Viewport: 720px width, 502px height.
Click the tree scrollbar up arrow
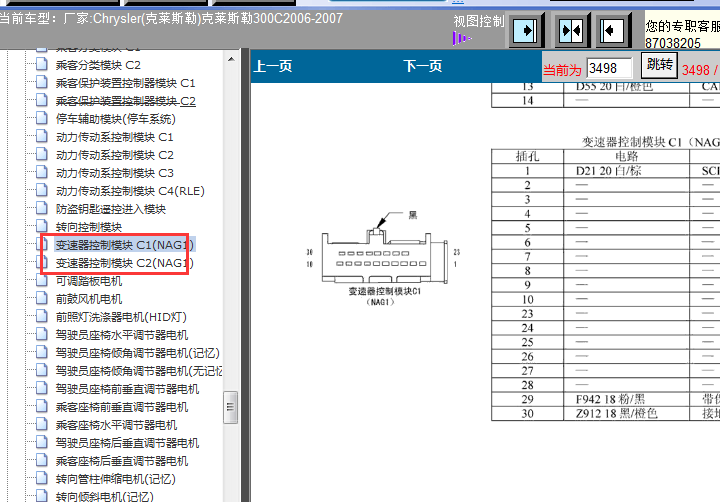(231, 59)
